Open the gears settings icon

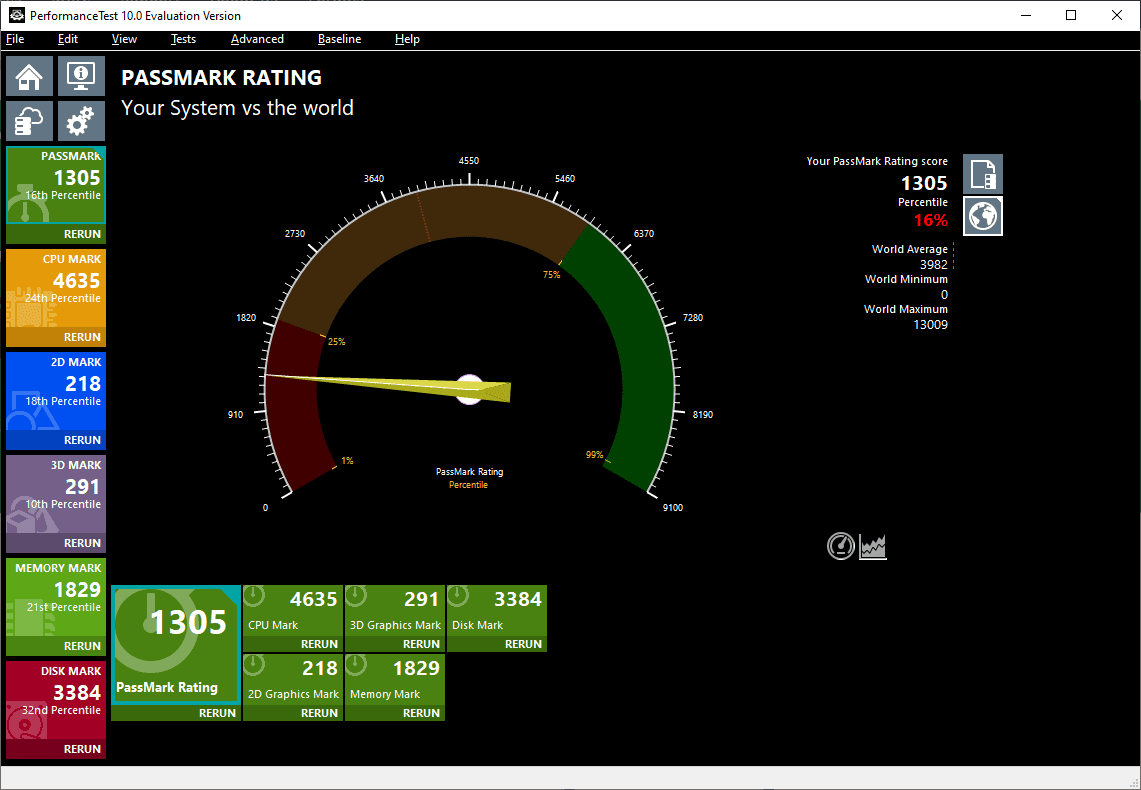[x=81, y=120]
